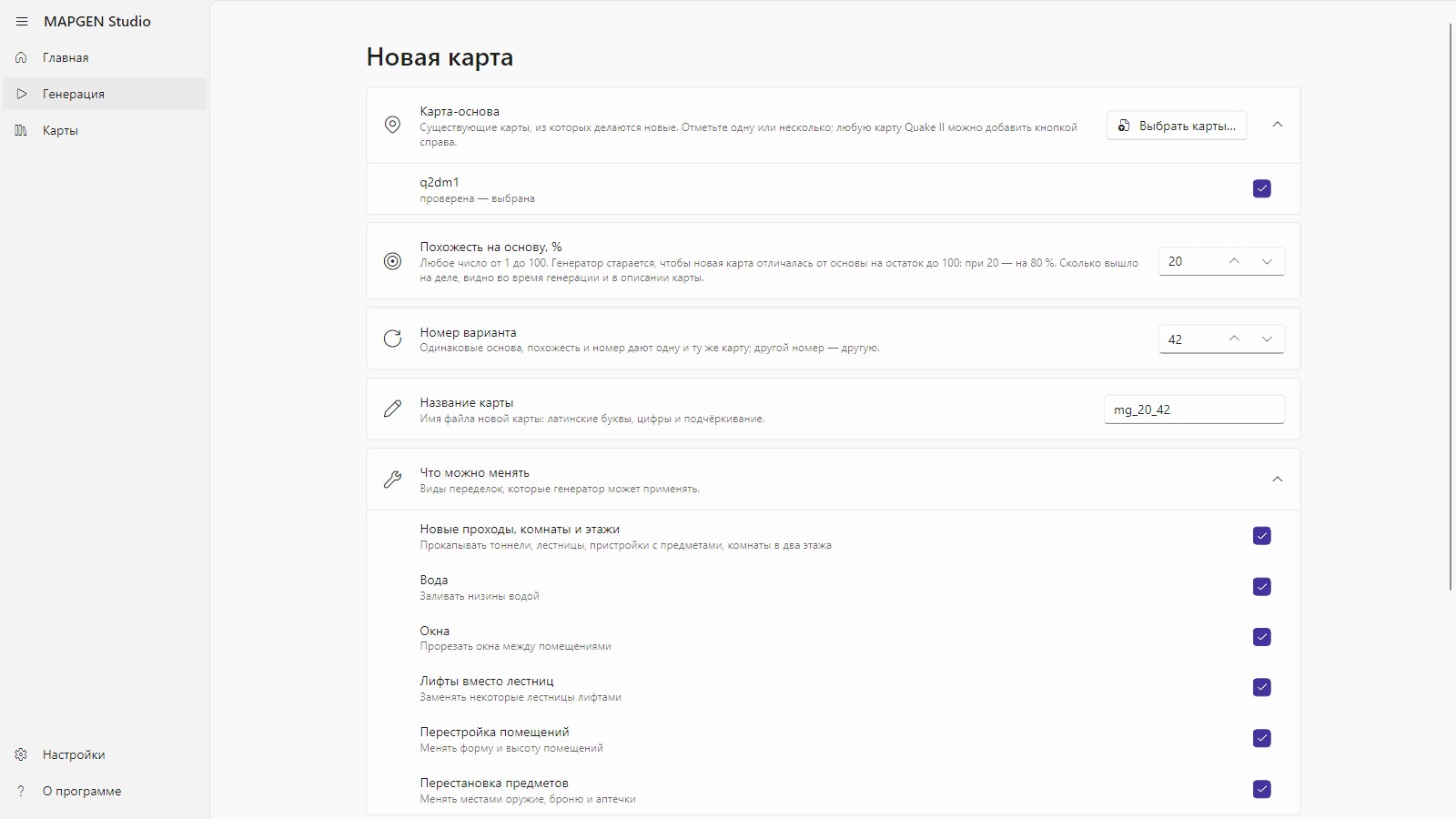
Task: Click the проверена — выбрана status text
Action: (477, 198)
